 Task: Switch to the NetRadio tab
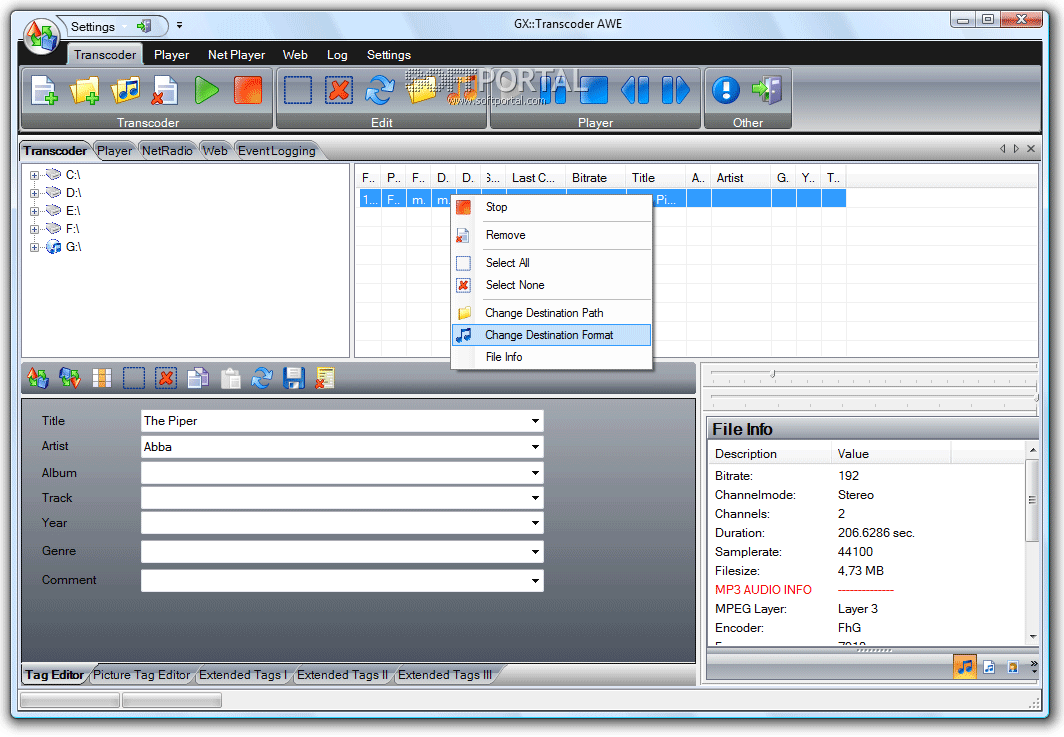[167, 151]
